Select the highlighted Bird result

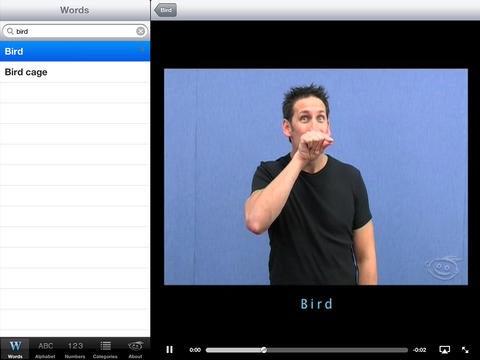click(75, 51)
